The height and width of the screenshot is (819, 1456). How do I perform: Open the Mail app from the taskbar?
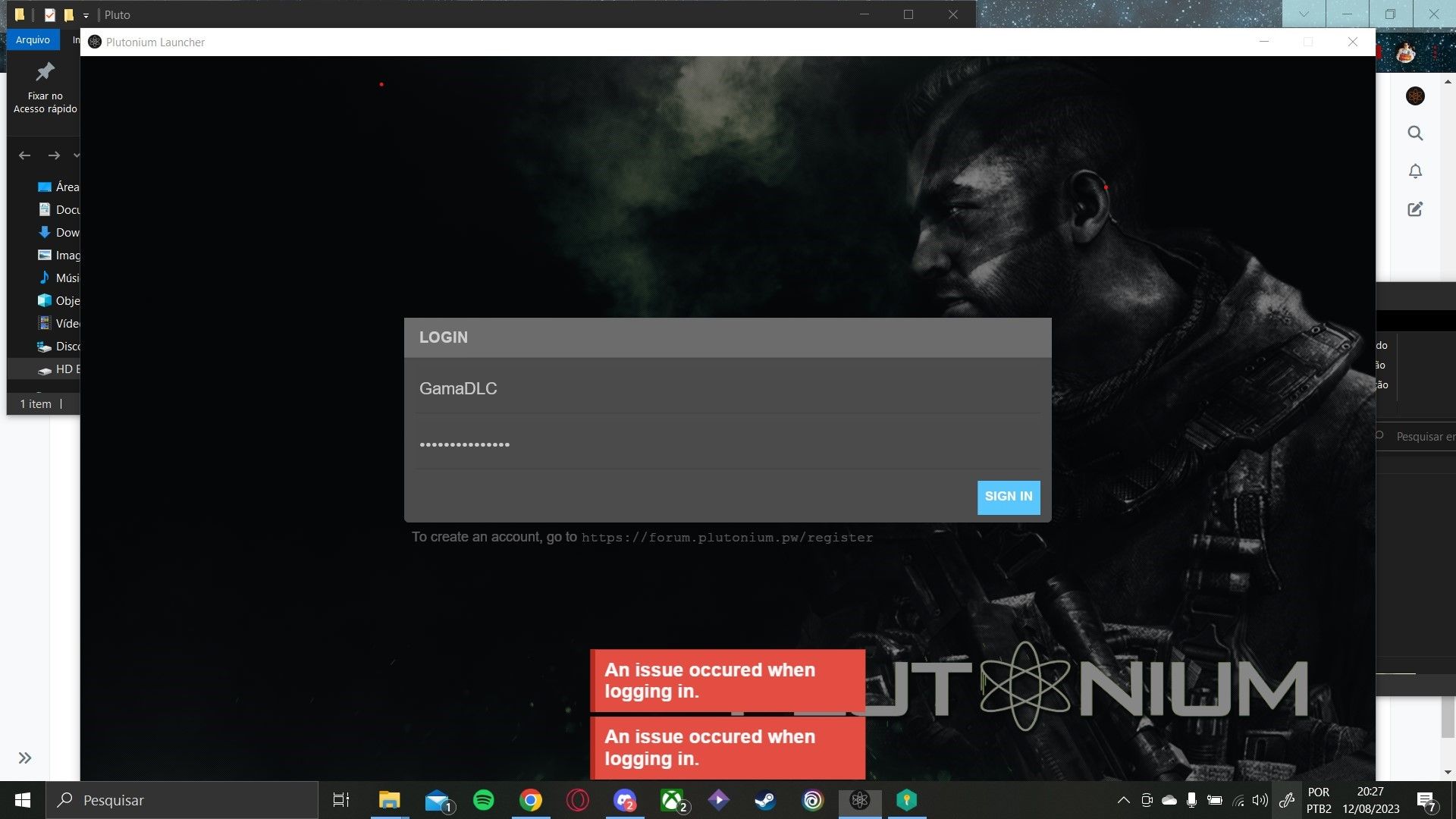coord(438,800)
